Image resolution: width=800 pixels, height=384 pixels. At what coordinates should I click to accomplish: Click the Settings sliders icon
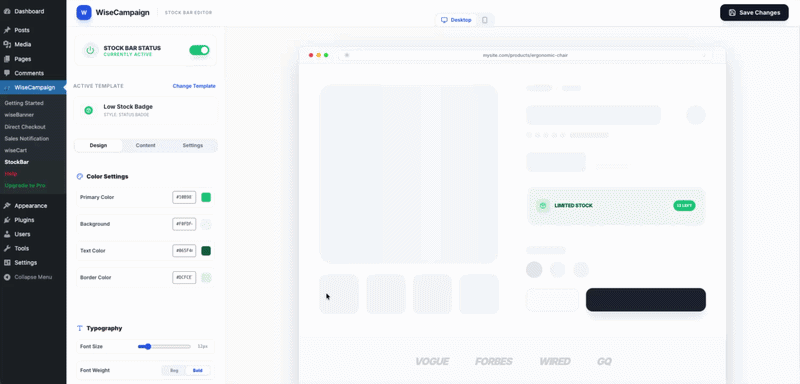[x=7, y=263]
